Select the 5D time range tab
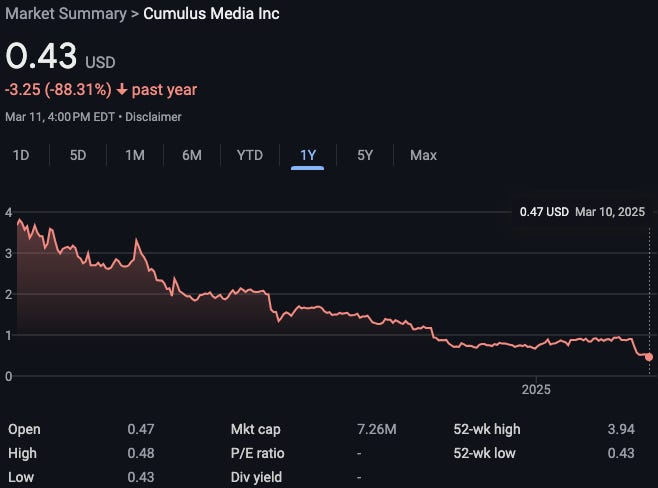This screenshot has width=658, height=488. point(78,155)
